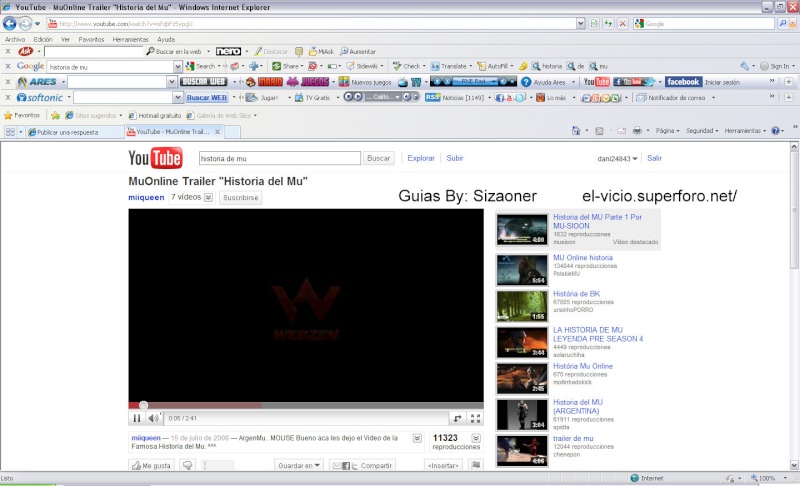Screen dimensions: 800x486
Task: Click the Home icon in command bar
Action: click(576, 131)
